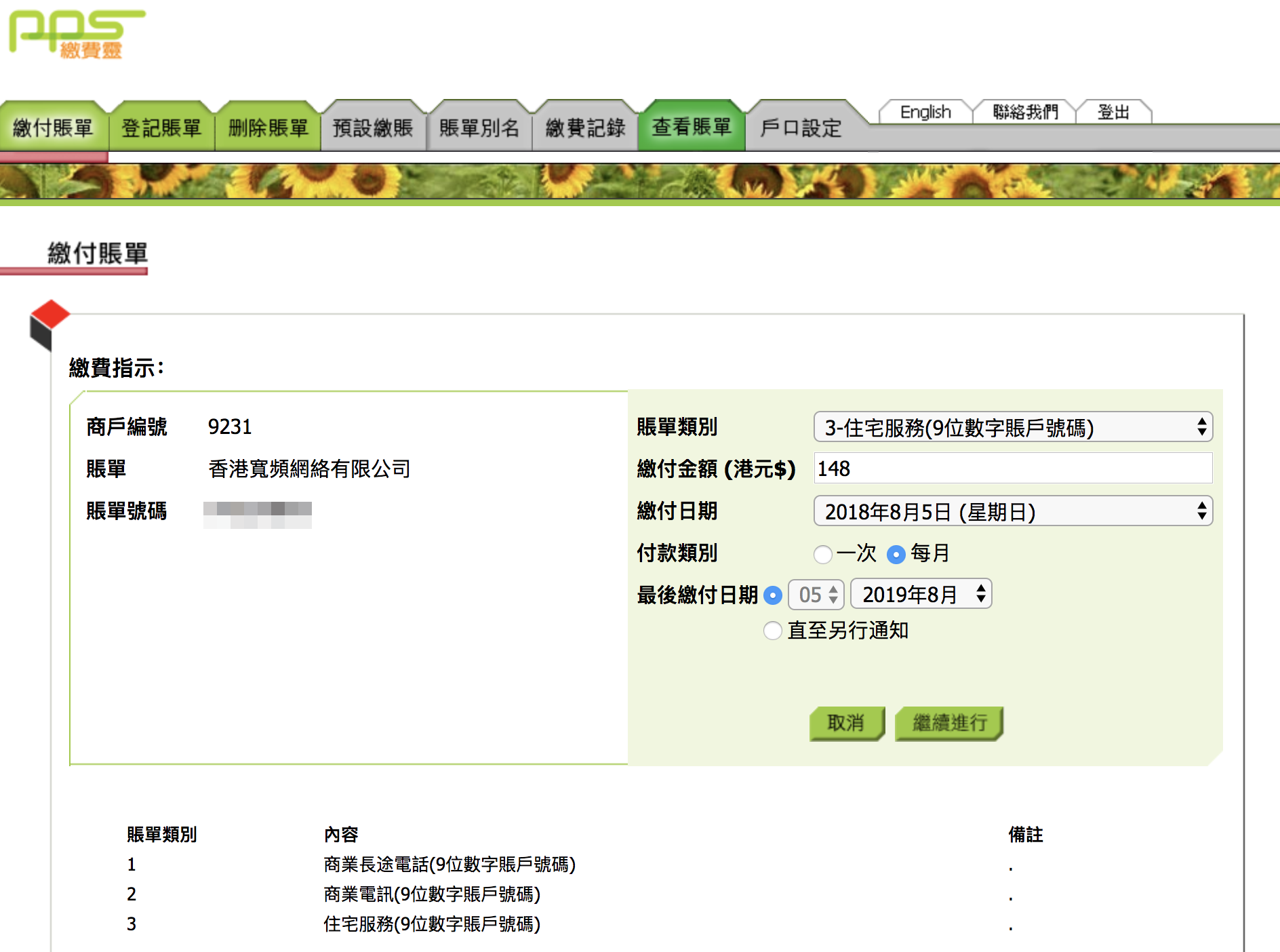Open the 賬單類別 dropdown
The image size is (1280, 952).
pos(1013,427)
